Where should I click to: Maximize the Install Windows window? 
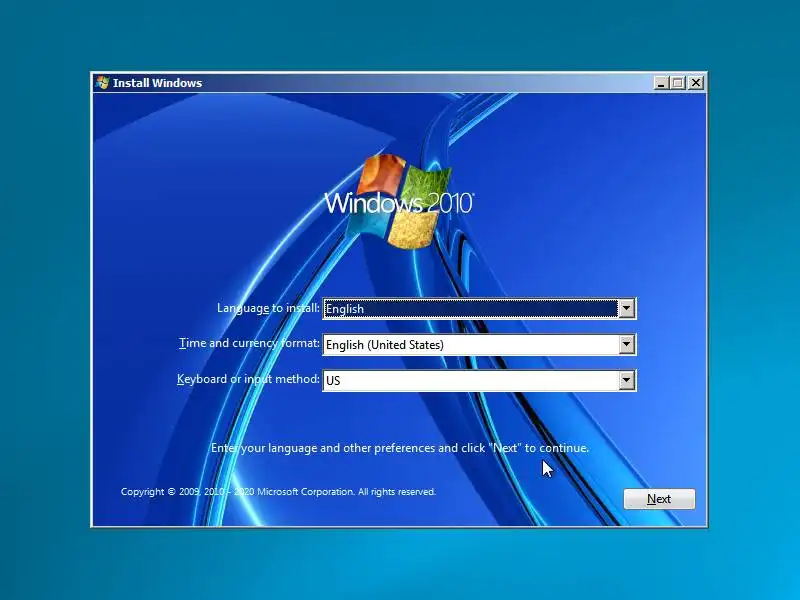tap(678, 83)
